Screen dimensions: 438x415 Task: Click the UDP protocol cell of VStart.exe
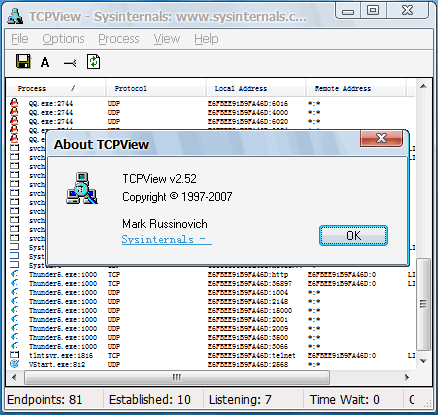tap(114, 365)
